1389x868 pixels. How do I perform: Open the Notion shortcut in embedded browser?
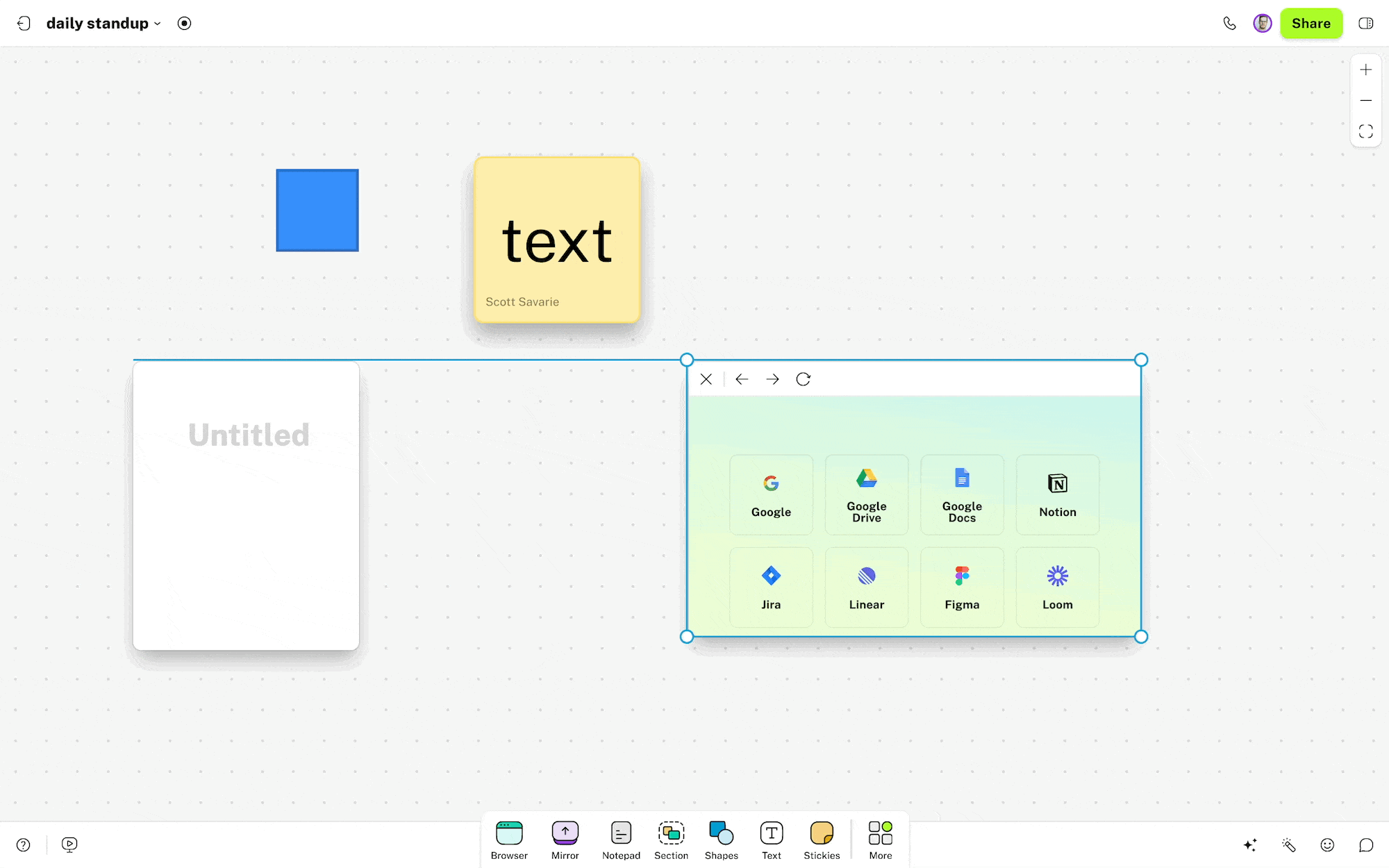pyautogui.click(x=1057, y=494)
